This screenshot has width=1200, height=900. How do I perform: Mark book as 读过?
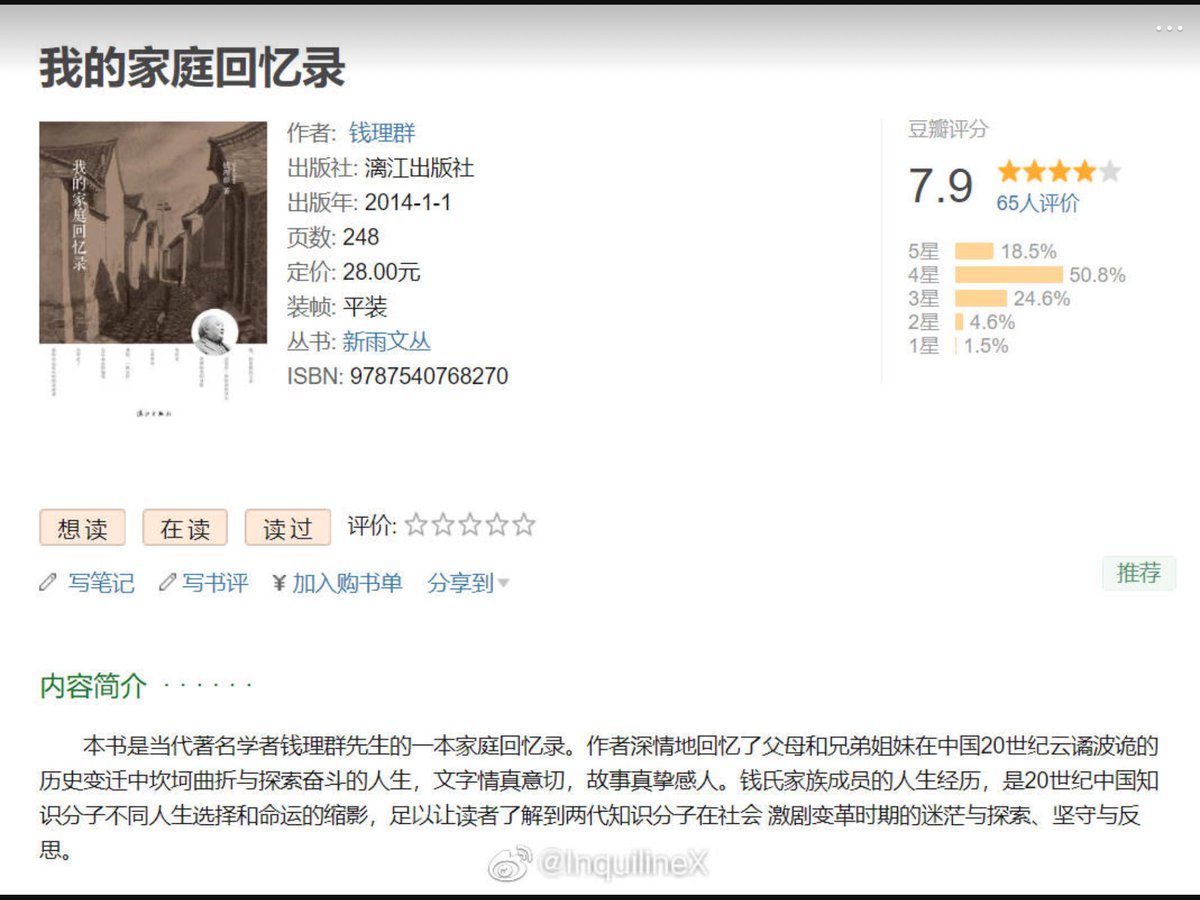pyautogui.click(x=288, y=527)
